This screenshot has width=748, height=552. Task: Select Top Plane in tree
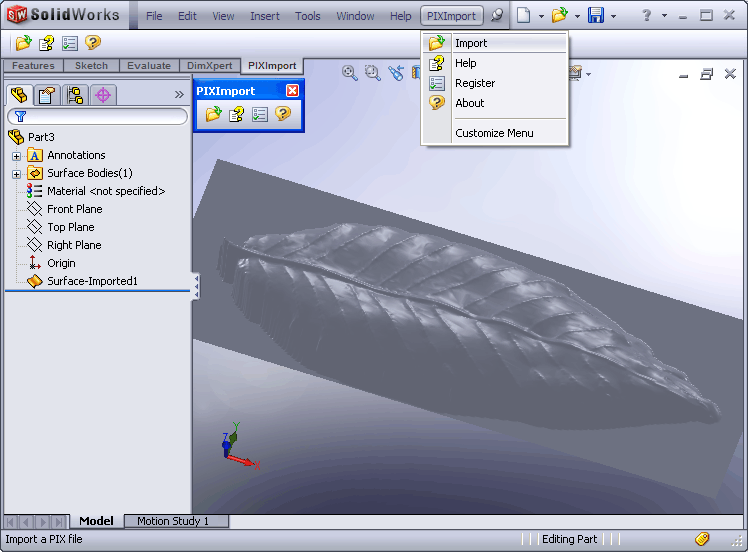pyautogui.click(x=70, y=227)
